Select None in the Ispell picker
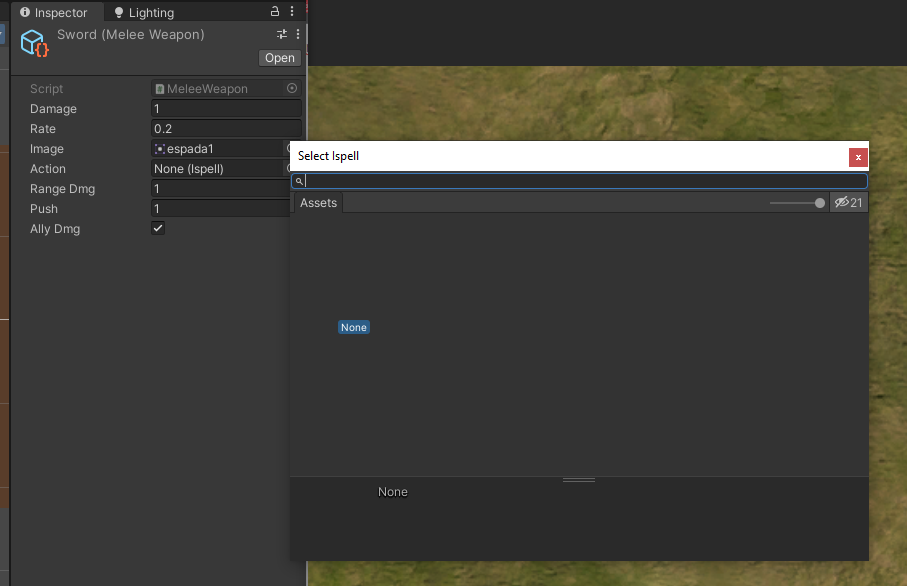Viewport: 907px width, 586px height. (x=353, y=327)
